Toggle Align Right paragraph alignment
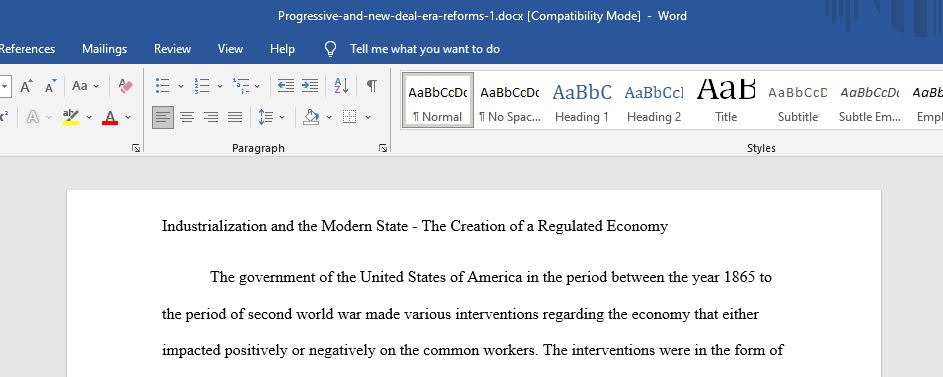Viewport: 943px width, 377px height. (210, 117)
